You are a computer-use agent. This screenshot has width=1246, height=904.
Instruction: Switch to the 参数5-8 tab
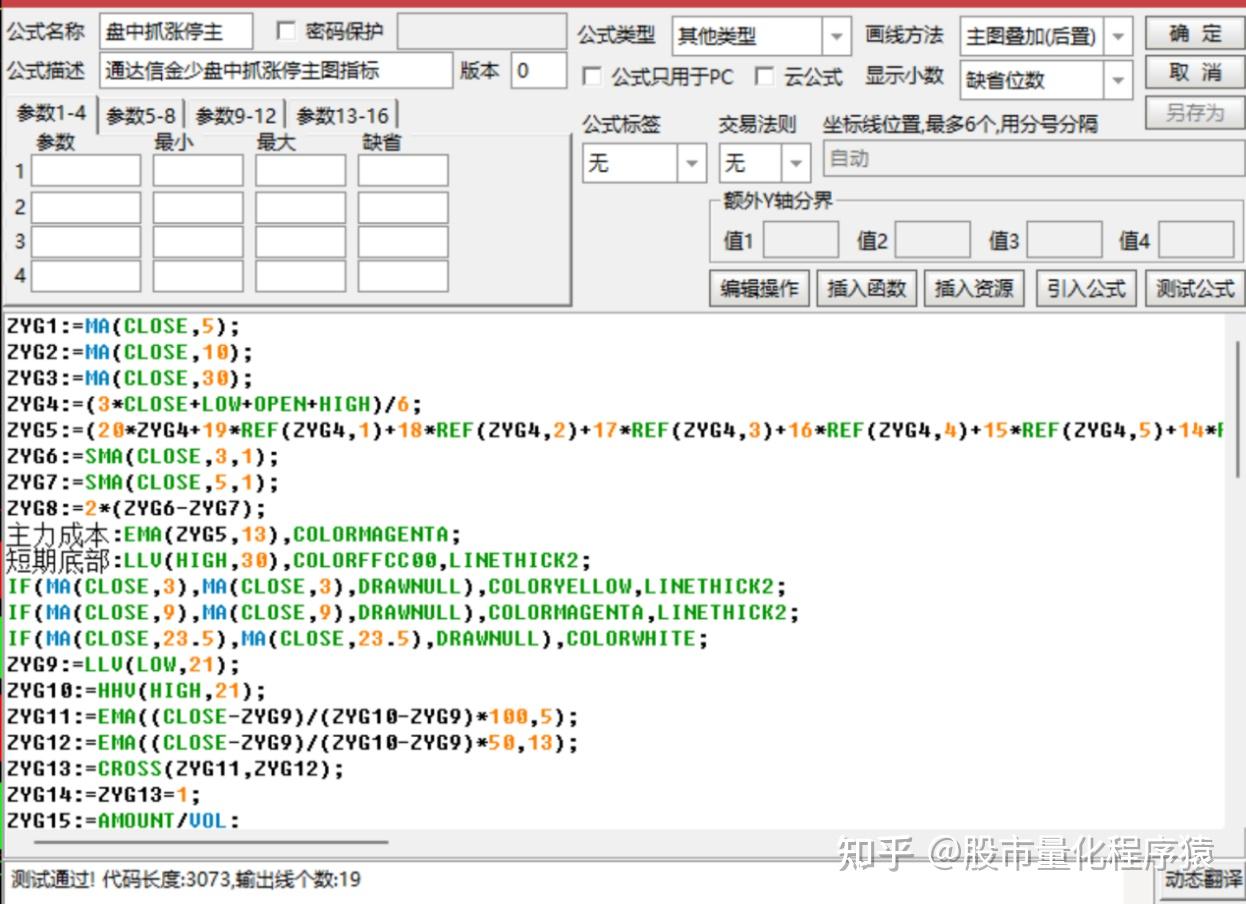(141, 116)
